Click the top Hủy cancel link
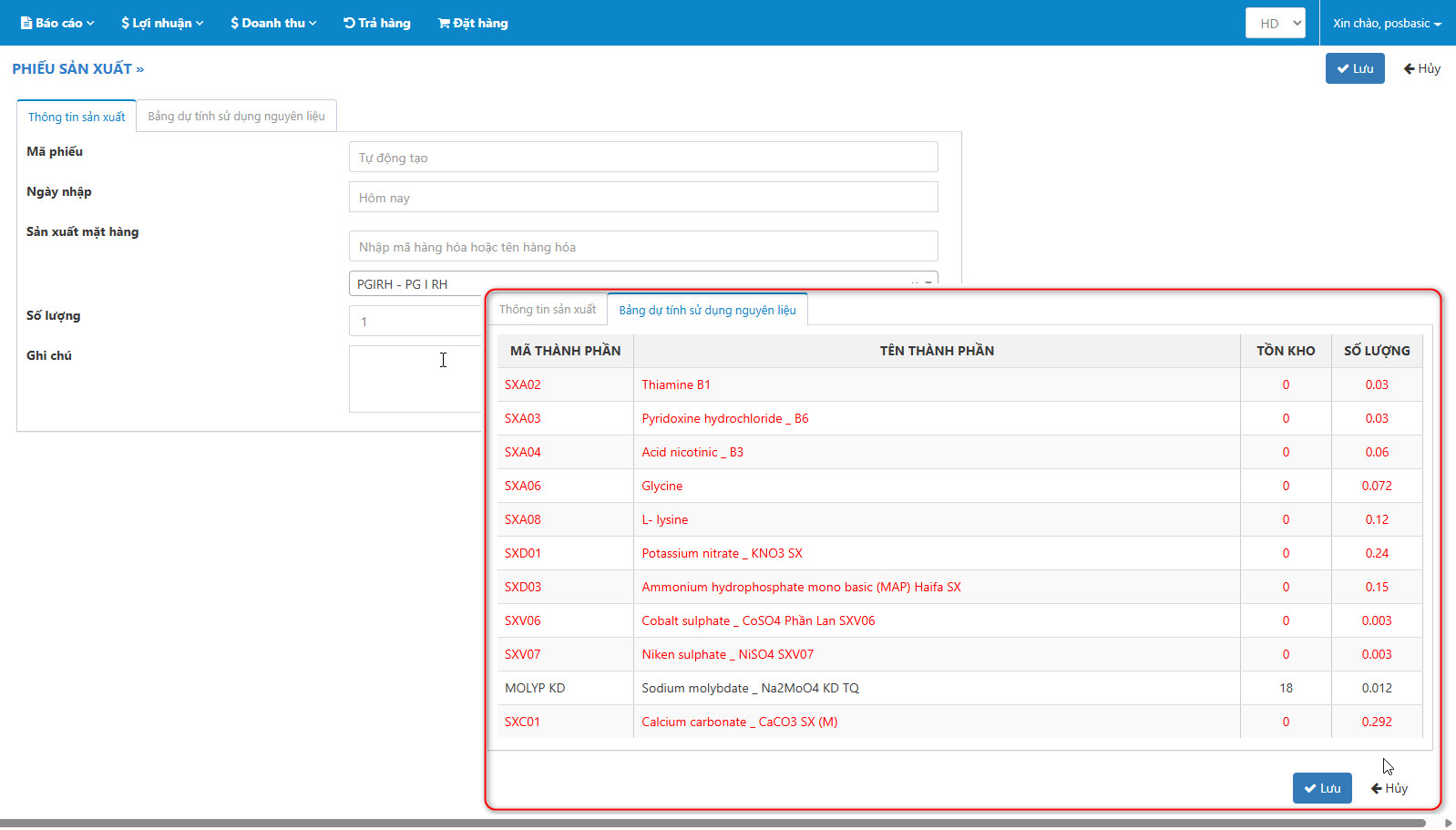Screen dimensions: 1456x830 coord(1421,68)
